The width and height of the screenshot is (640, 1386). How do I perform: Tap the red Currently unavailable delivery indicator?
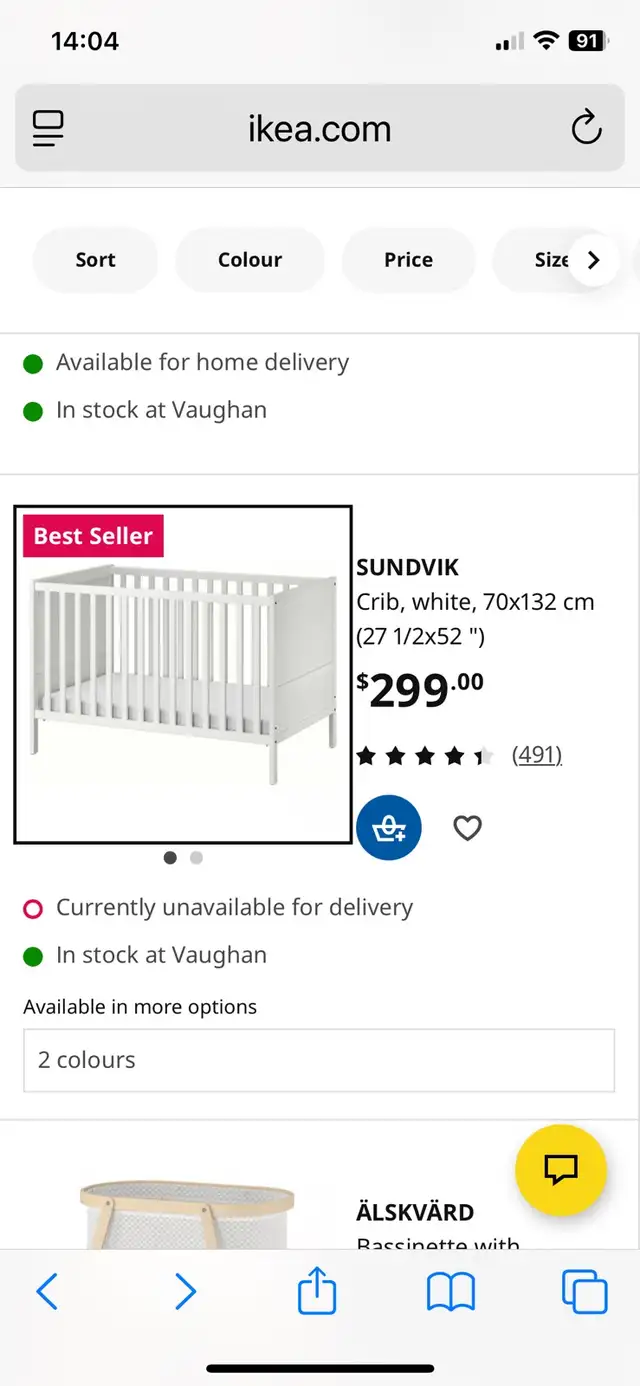(33, 908)
